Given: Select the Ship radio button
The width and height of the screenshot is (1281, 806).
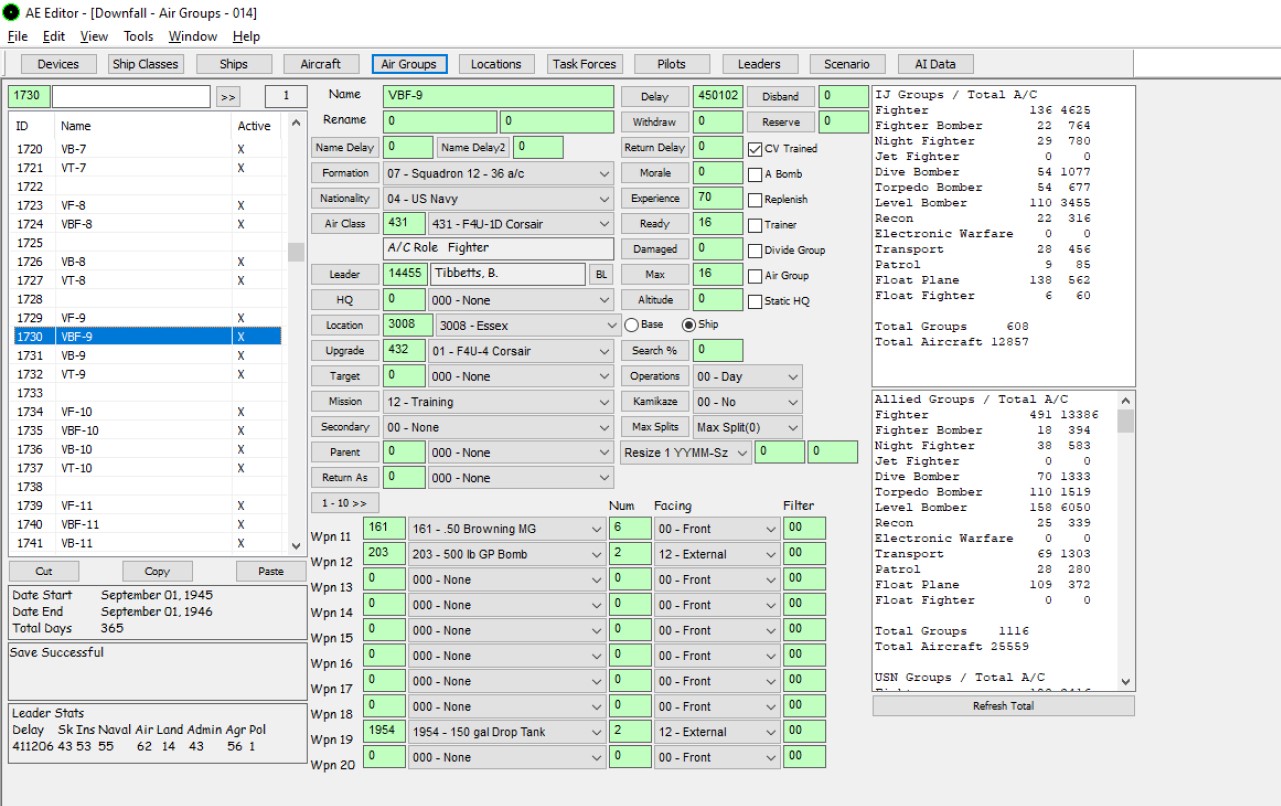Looking at the screenshot, I should (x=688, y=325).
